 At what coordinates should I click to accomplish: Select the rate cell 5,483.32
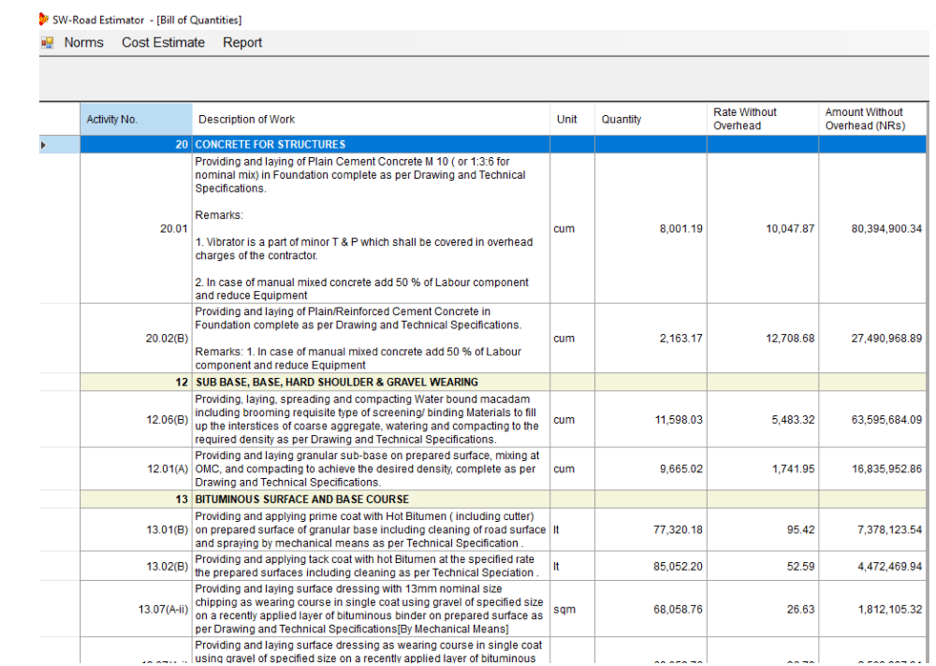pos(790,420)
